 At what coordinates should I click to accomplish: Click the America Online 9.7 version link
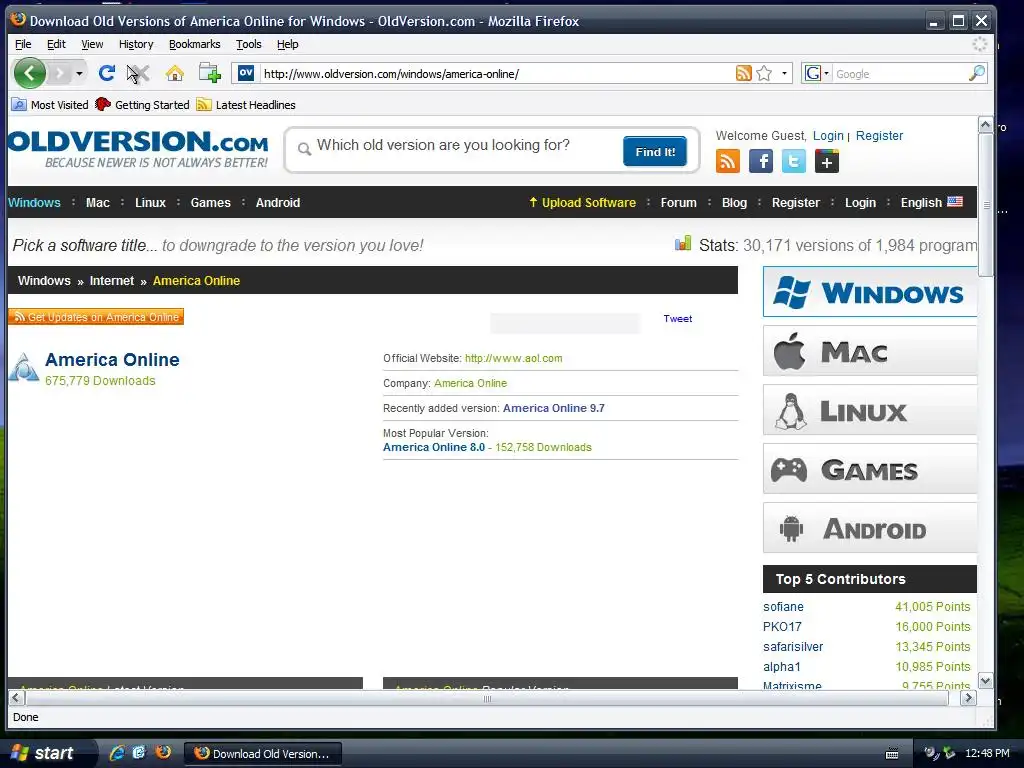point(554,408)
